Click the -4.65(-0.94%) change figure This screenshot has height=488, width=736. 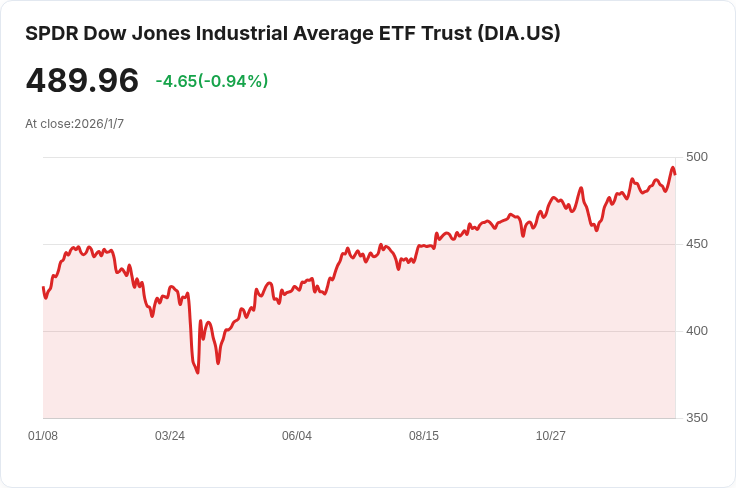pyautogui.click(x=212, y=81)
